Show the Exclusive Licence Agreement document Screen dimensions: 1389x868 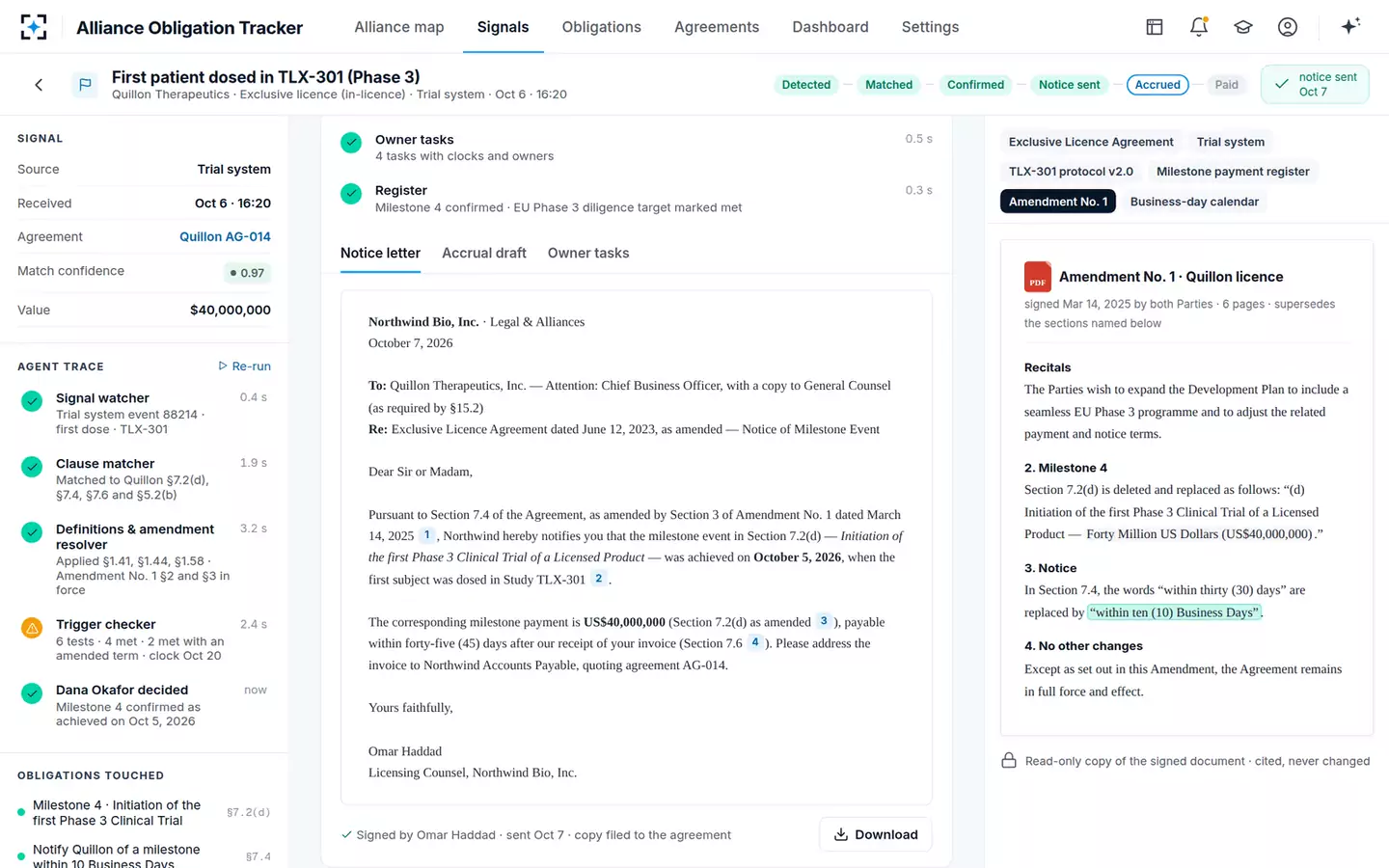point(1091,142)
